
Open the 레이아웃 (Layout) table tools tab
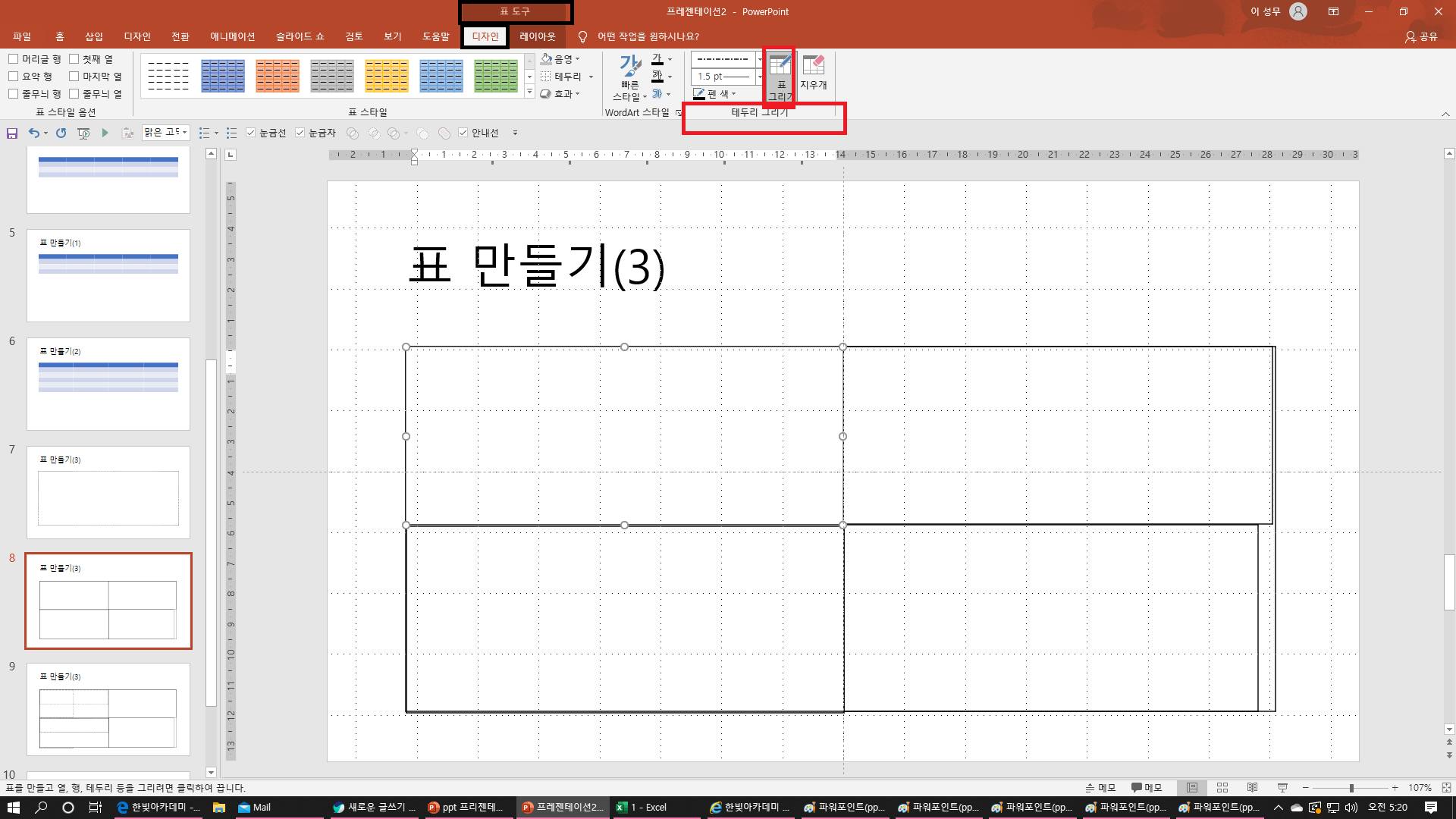click(x=537, y=36)
